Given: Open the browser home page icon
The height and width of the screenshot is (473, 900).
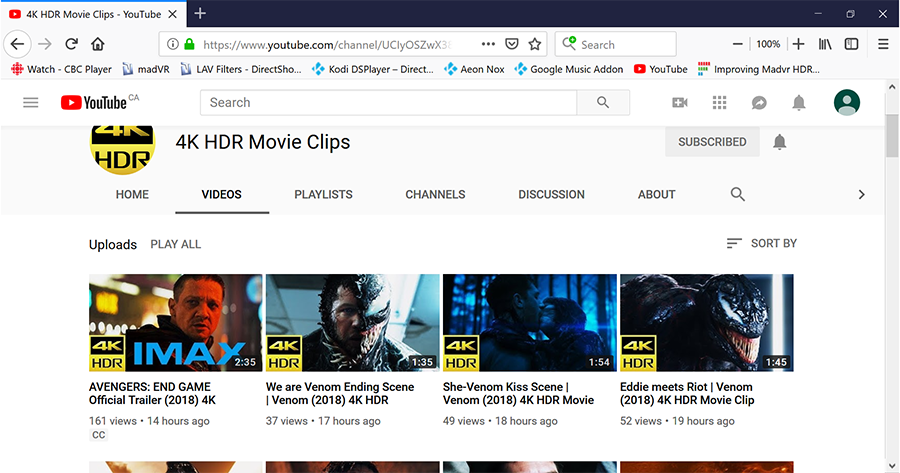Looking at the screenshot, I should [x=98, y=44].
